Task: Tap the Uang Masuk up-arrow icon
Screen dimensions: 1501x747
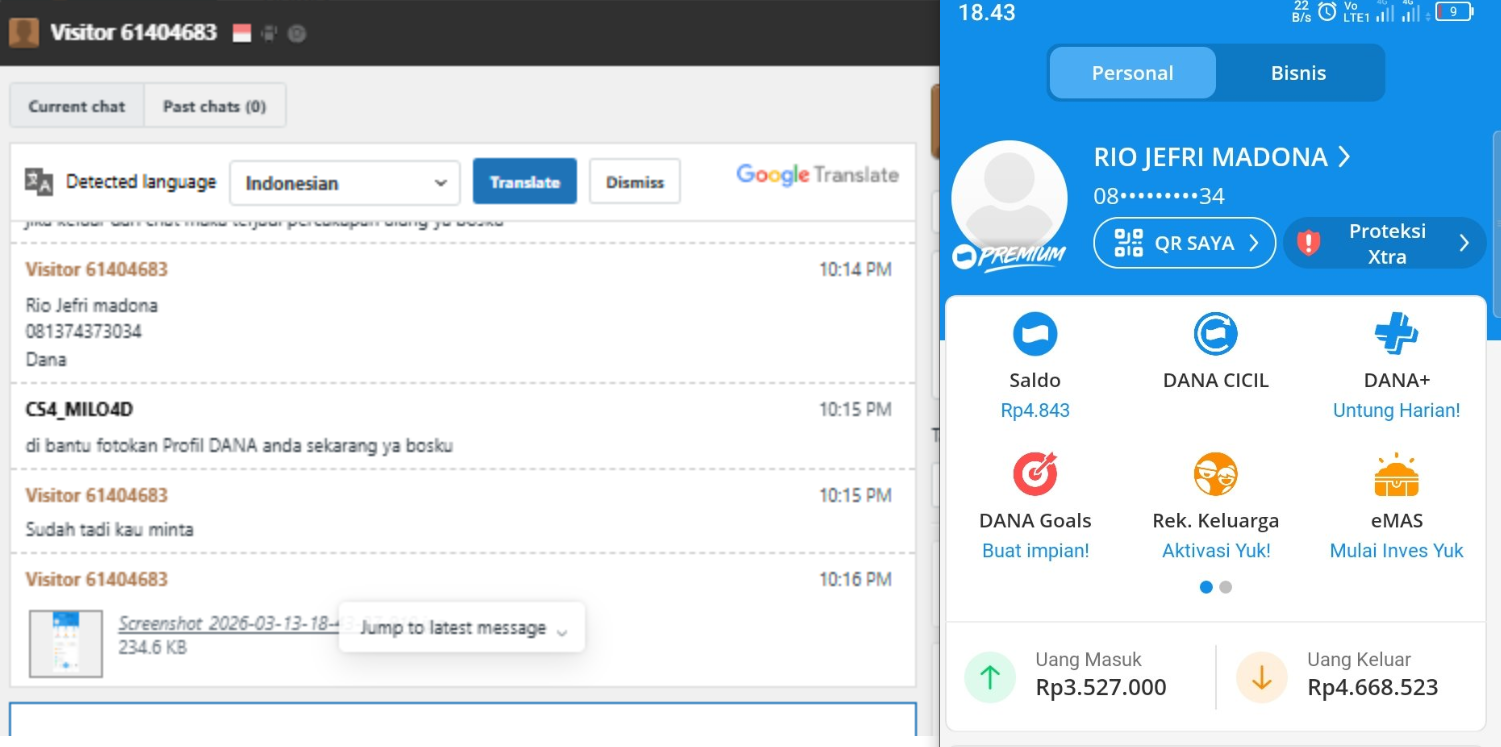Action: [x=990, y=677]
